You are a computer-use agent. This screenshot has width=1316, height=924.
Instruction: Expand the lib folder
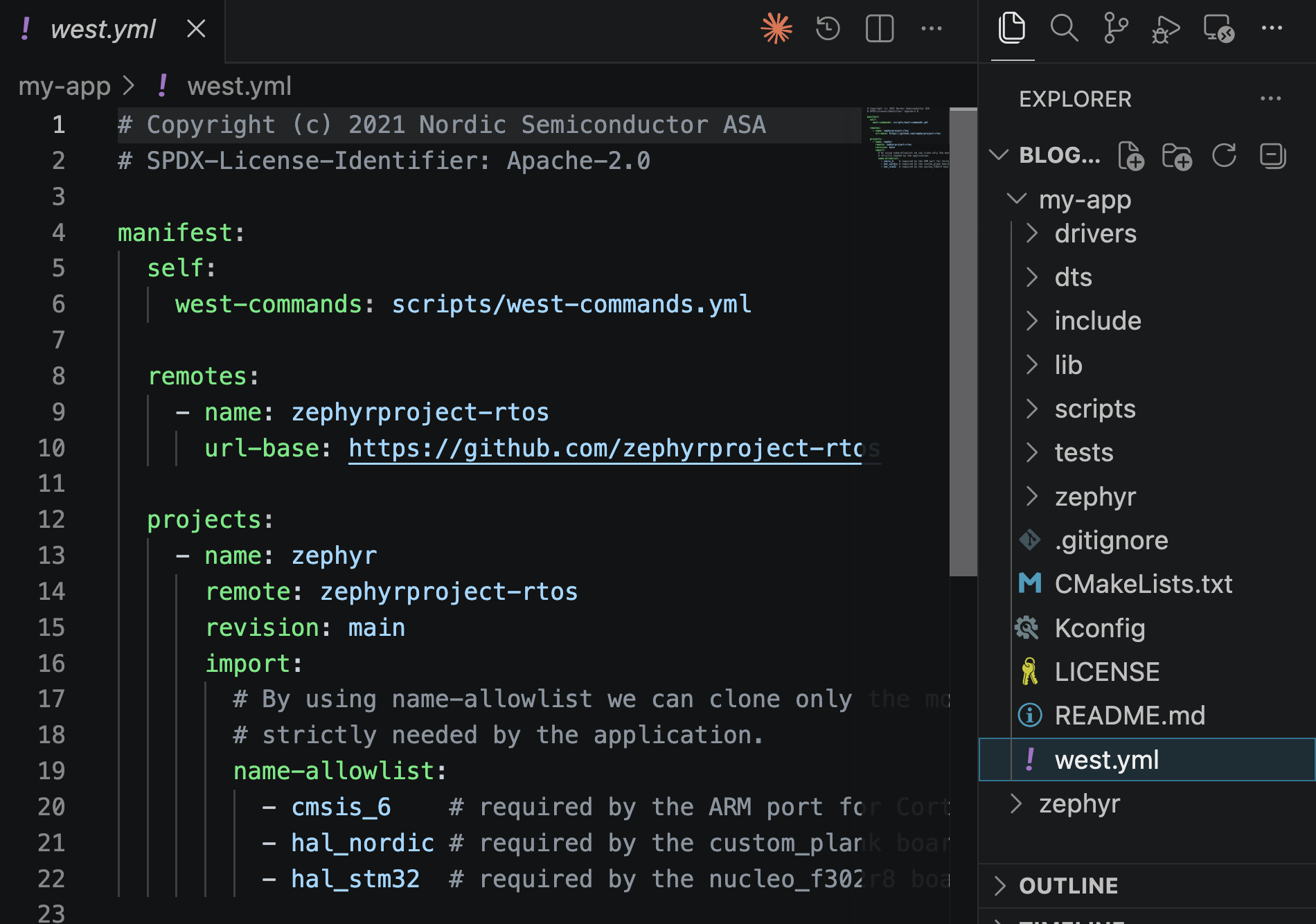point(1031,364)
